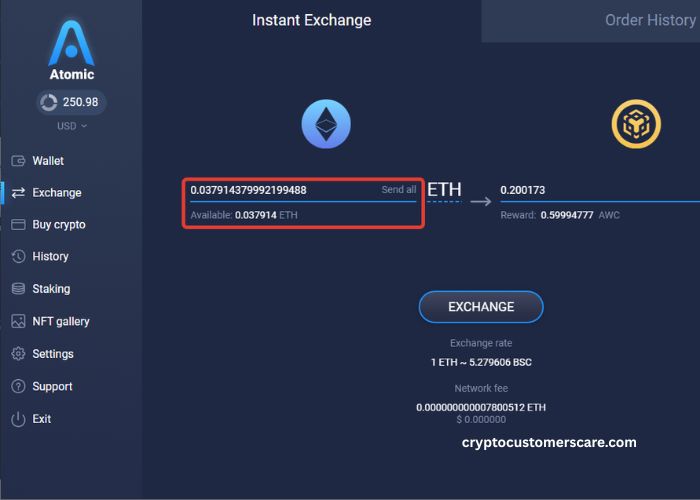
Task: Click the Support question mark icon
Action: tap(18, 387)
